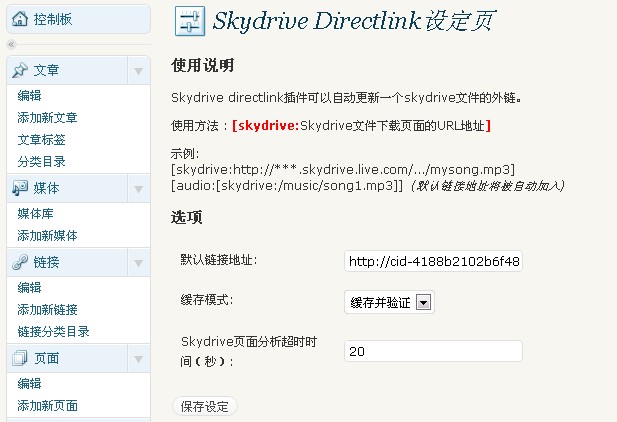The width and height of the screenshot is (617, 422).
Task: Collapse the 页面 section arrow
Action: [x=139, y=359]
